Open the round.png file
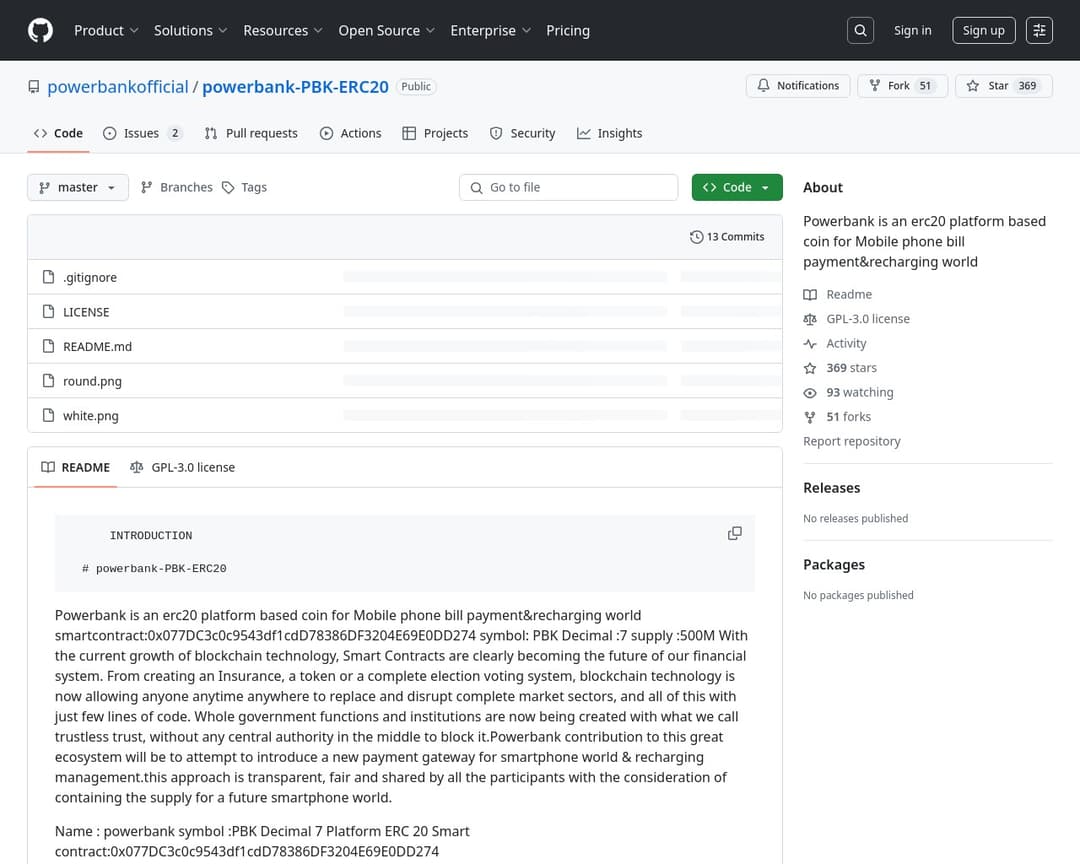Image resolution: width=1080 pixels, height=864 pixels. [x=92, y=380]
